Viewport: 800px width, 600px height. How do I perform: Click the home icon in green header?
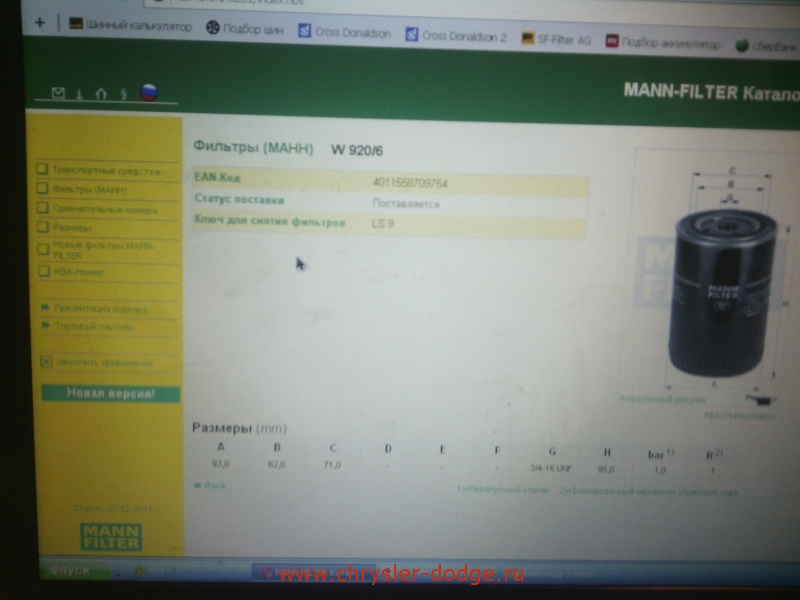coord(100,93)
